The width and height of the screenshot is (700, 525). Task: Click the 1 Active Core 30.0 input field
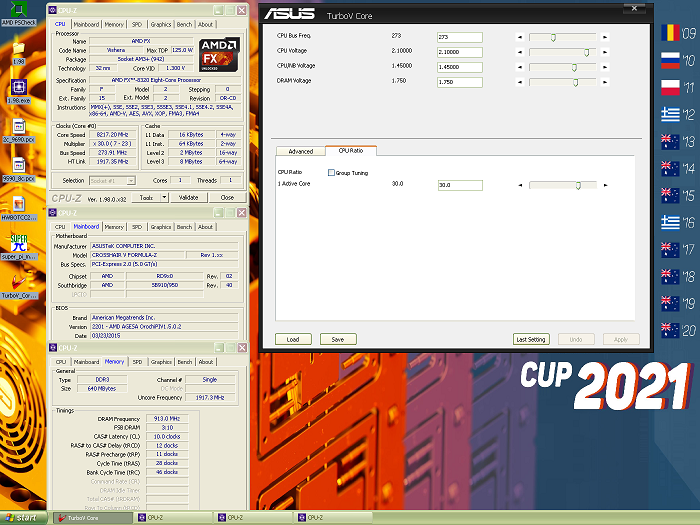[460, 185]
